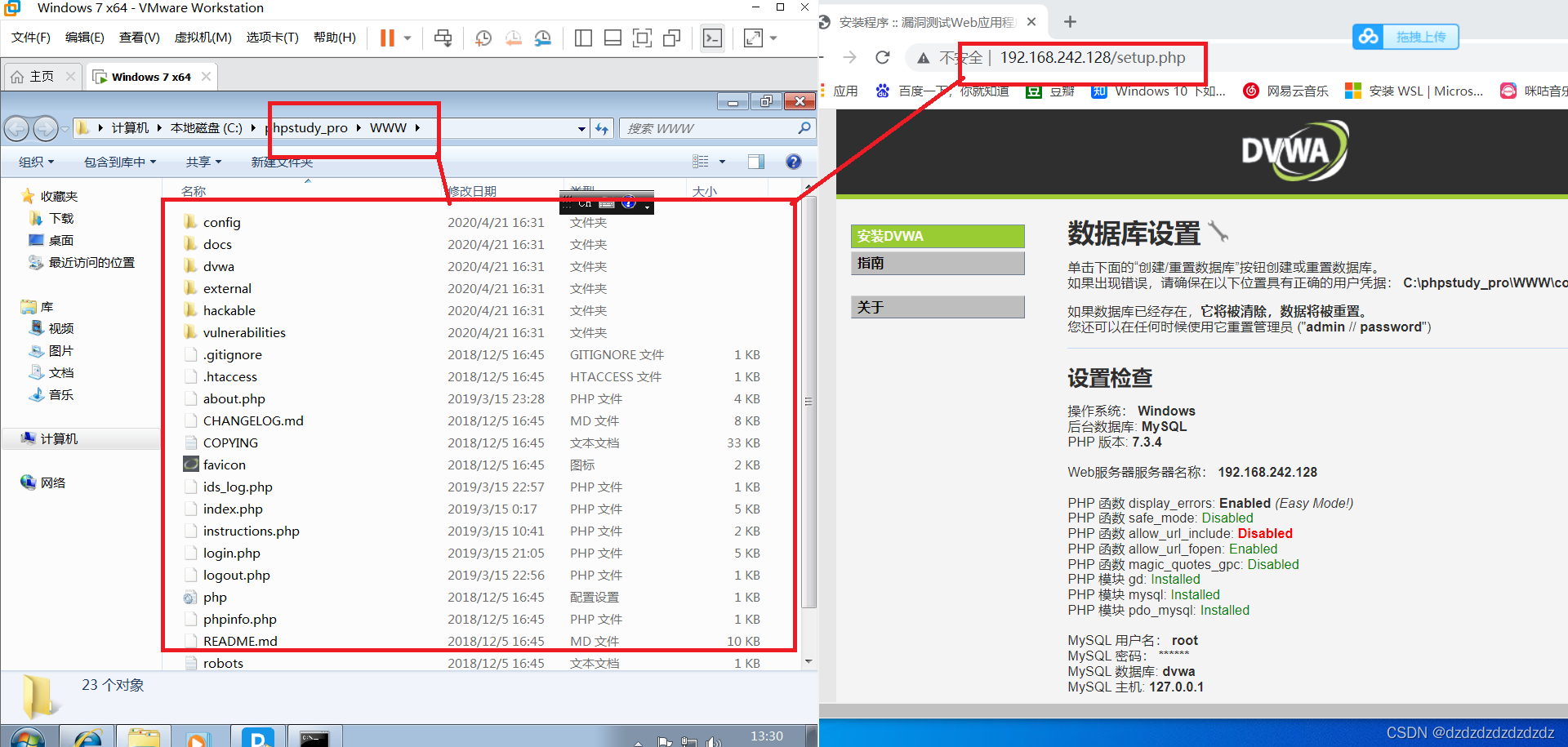The width and height of the screenshot is (1568, 747).
Task: Switch to Unity mode
Action: tap(671, 38)
